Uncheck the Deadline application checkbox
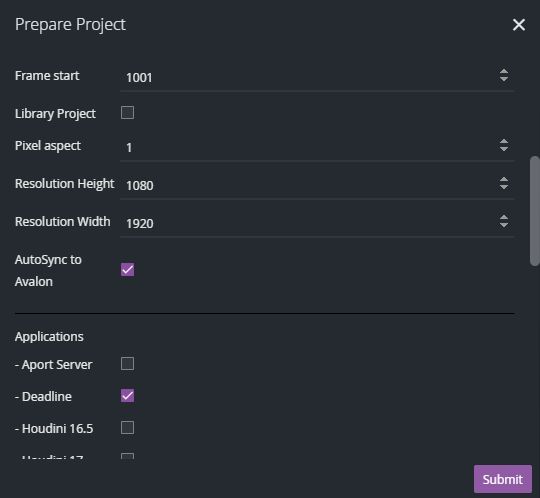 click(127, 396)
